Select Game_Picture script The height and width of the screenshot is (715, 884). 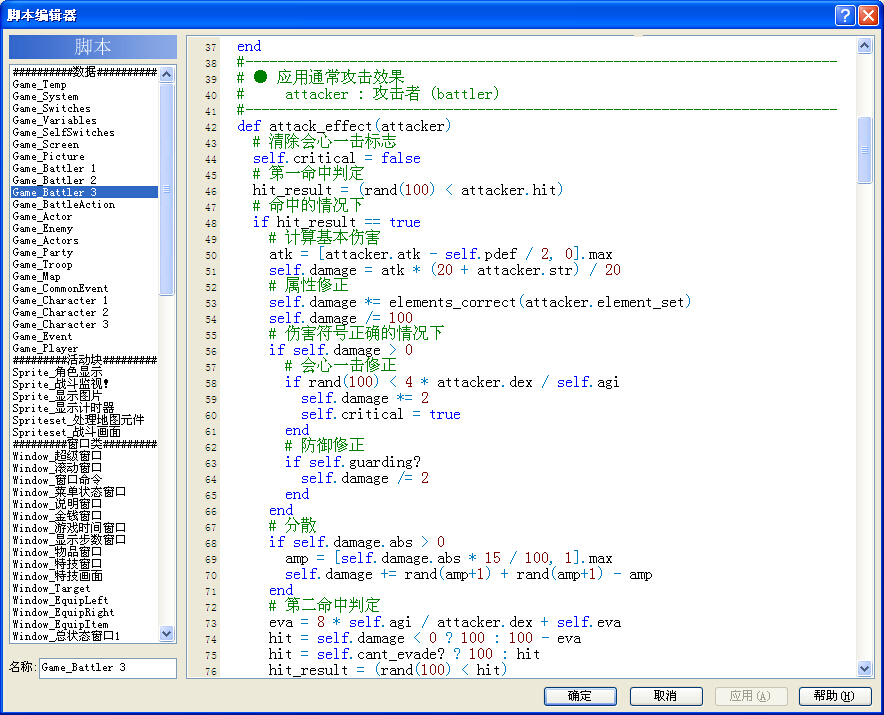[85, 157]
